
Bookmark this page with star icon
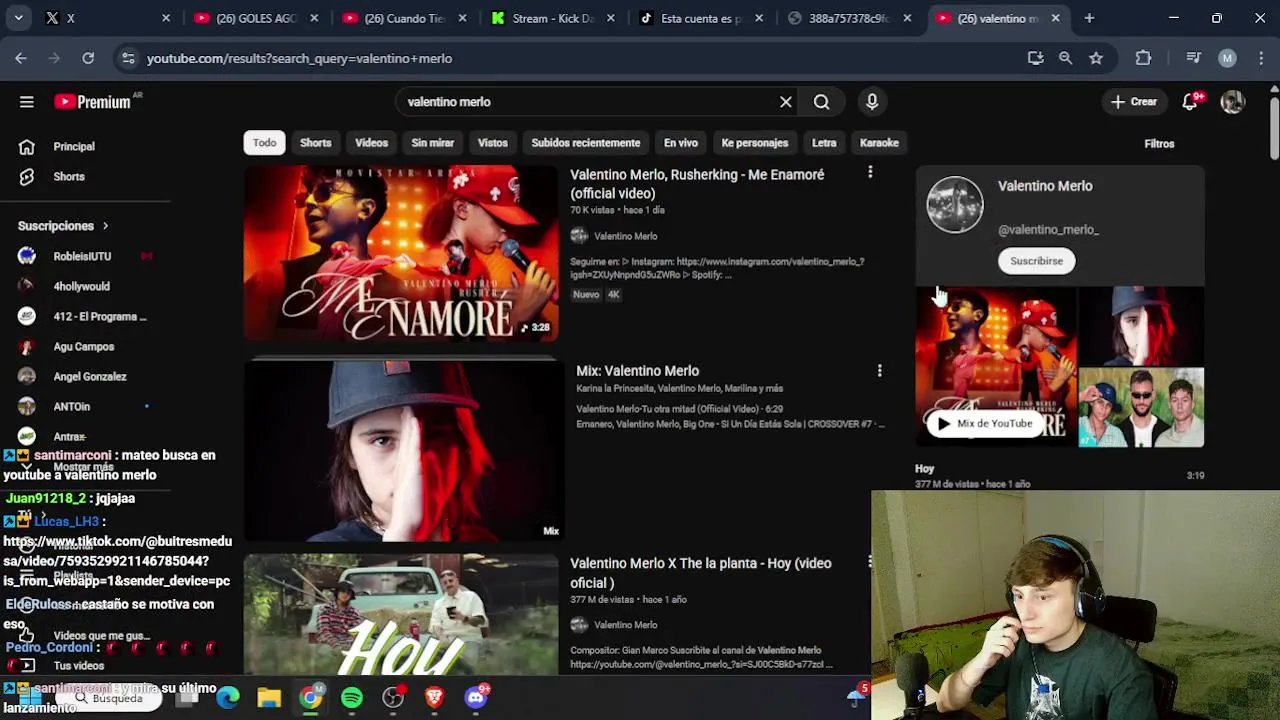1096,58
